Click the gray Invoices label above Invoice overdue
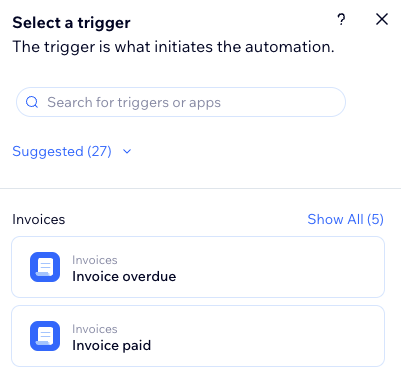The width and height of the screenshot is (401, 372). [x=95, y=260]
